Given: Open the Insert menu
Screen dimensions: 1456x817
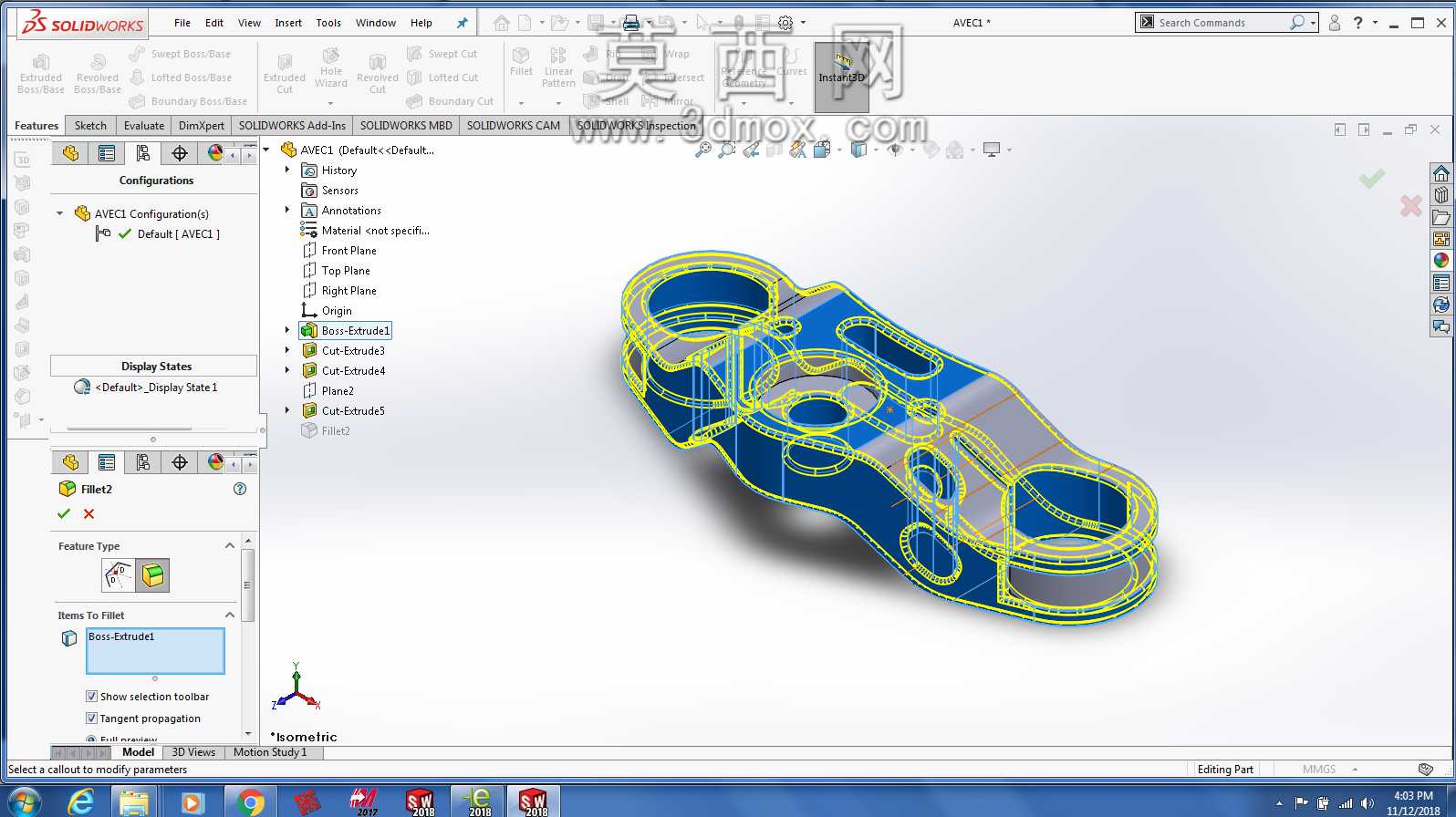Looking at the screenshot, I should (288, 23).
